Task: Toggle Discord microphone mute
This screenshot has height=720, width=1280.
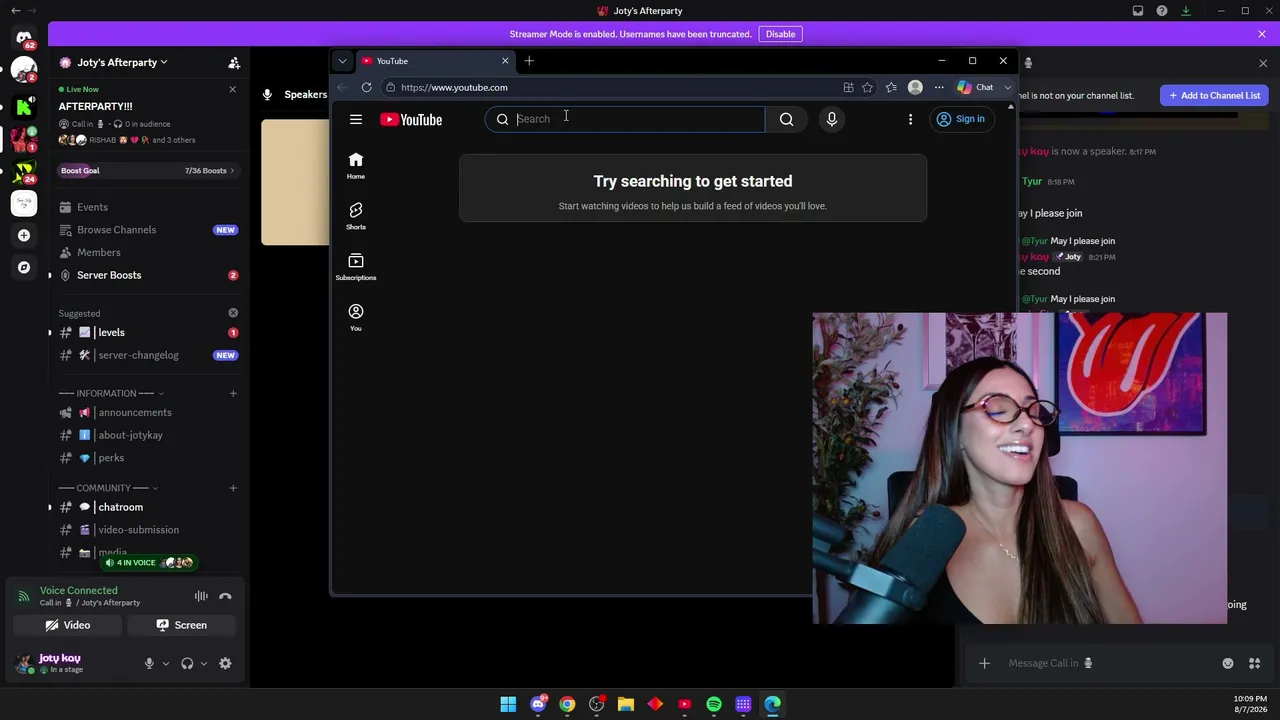Action: click(149, 663)
